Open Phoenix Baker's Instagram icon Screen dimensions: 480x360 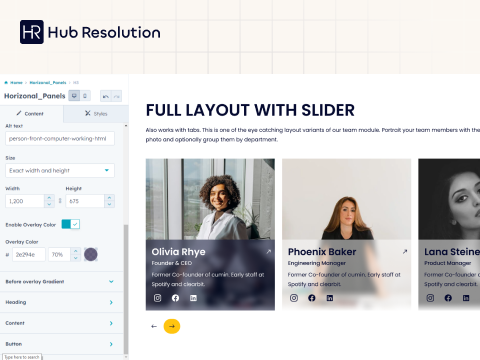[x=294, y=298]
